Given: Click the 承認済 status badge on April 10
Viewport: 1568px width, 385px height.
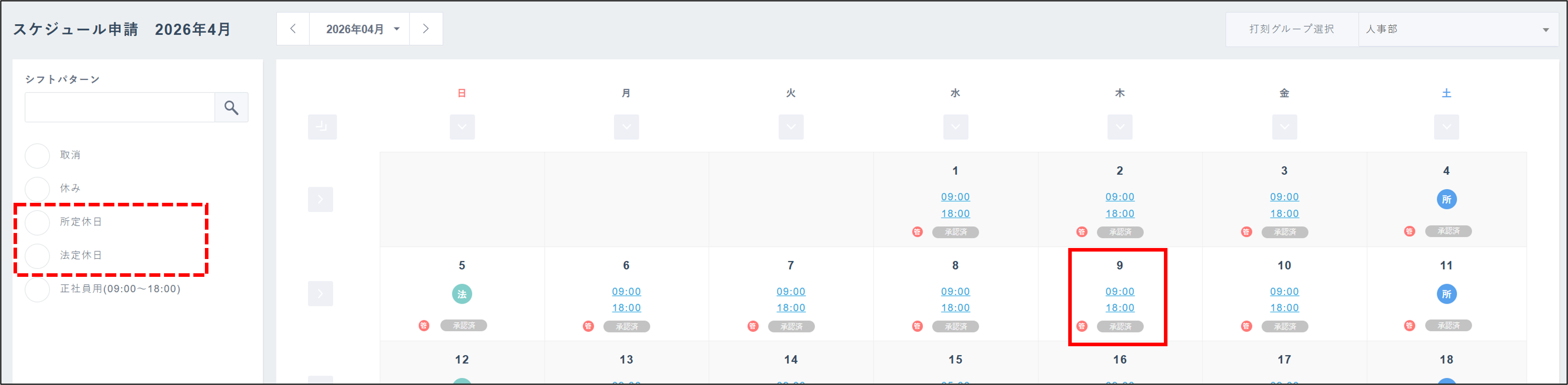Looking at the screenshot, I should click(1284, 327).
